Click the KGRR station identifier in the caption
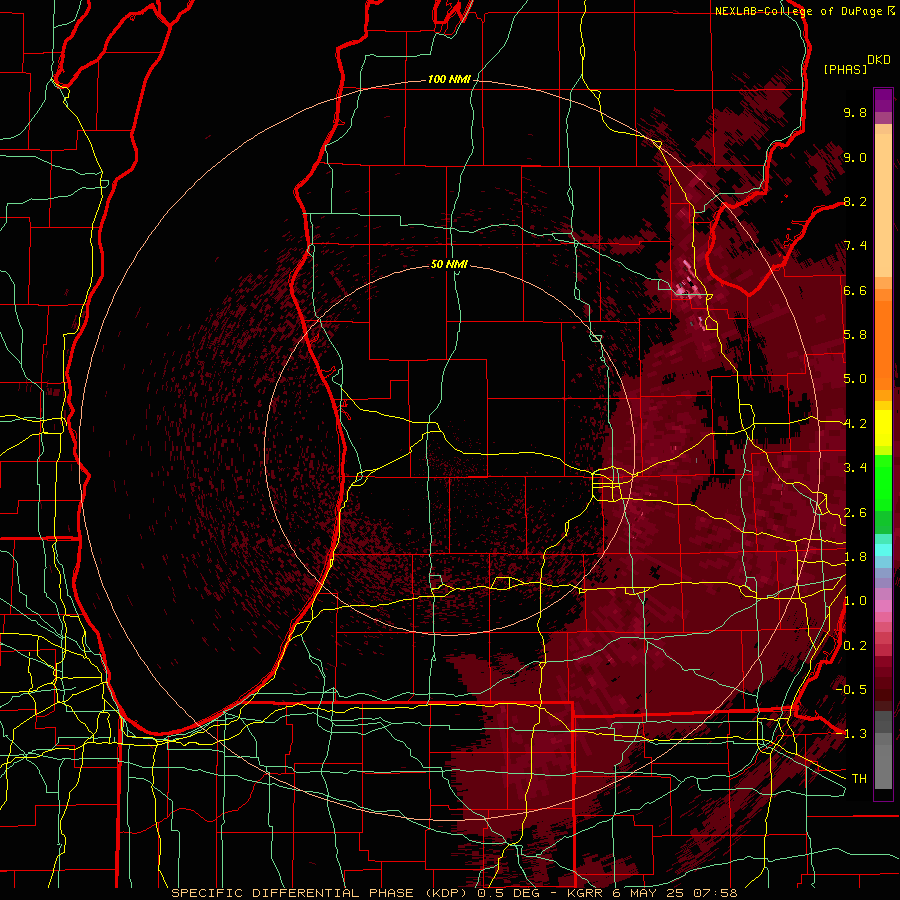Viewport: 900px width, 900px height. coord(584,893)
